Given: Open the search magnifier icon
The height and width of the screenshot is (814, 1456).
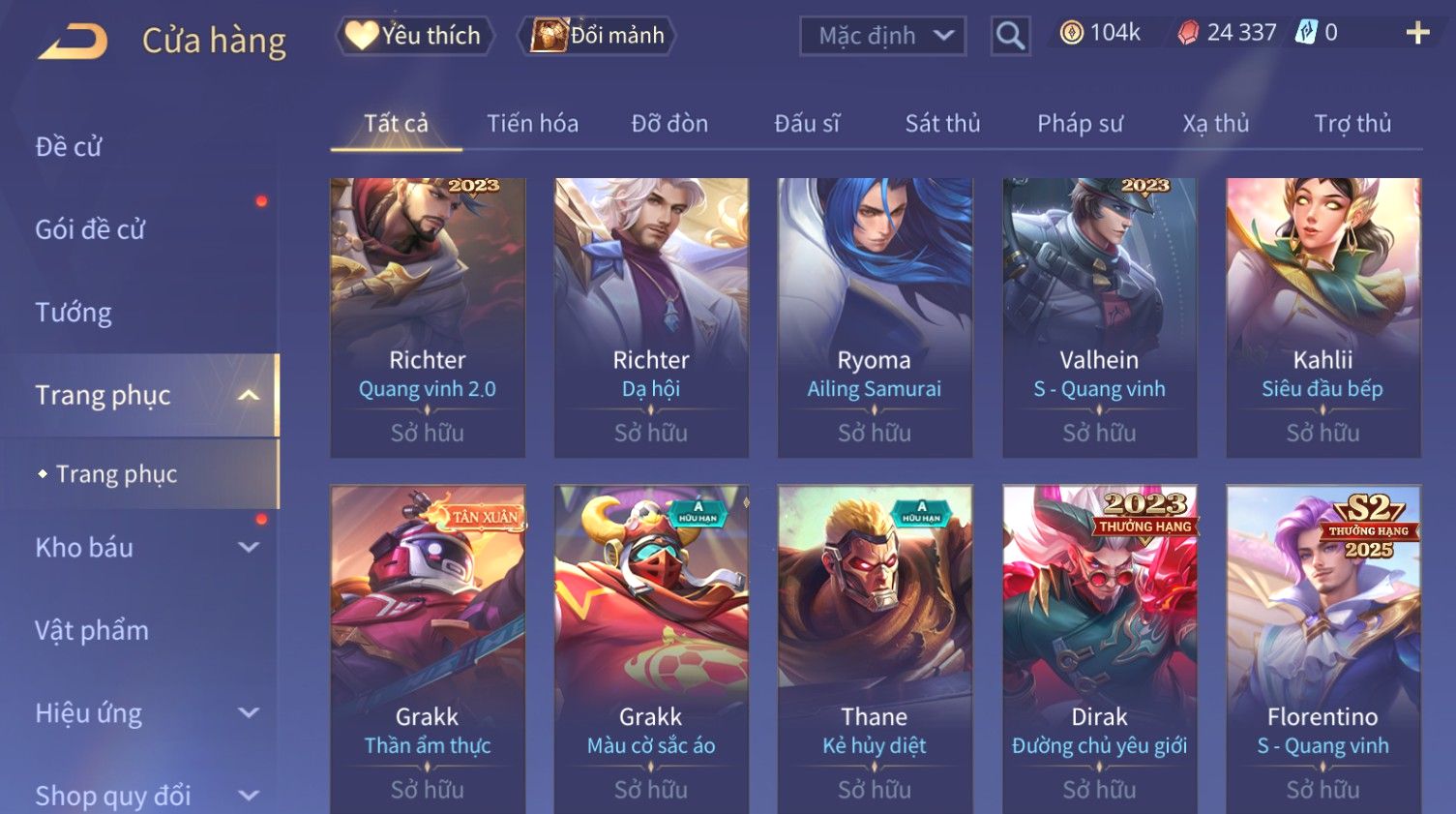Looking at the screenshot, I should (x=1010, y=36).
